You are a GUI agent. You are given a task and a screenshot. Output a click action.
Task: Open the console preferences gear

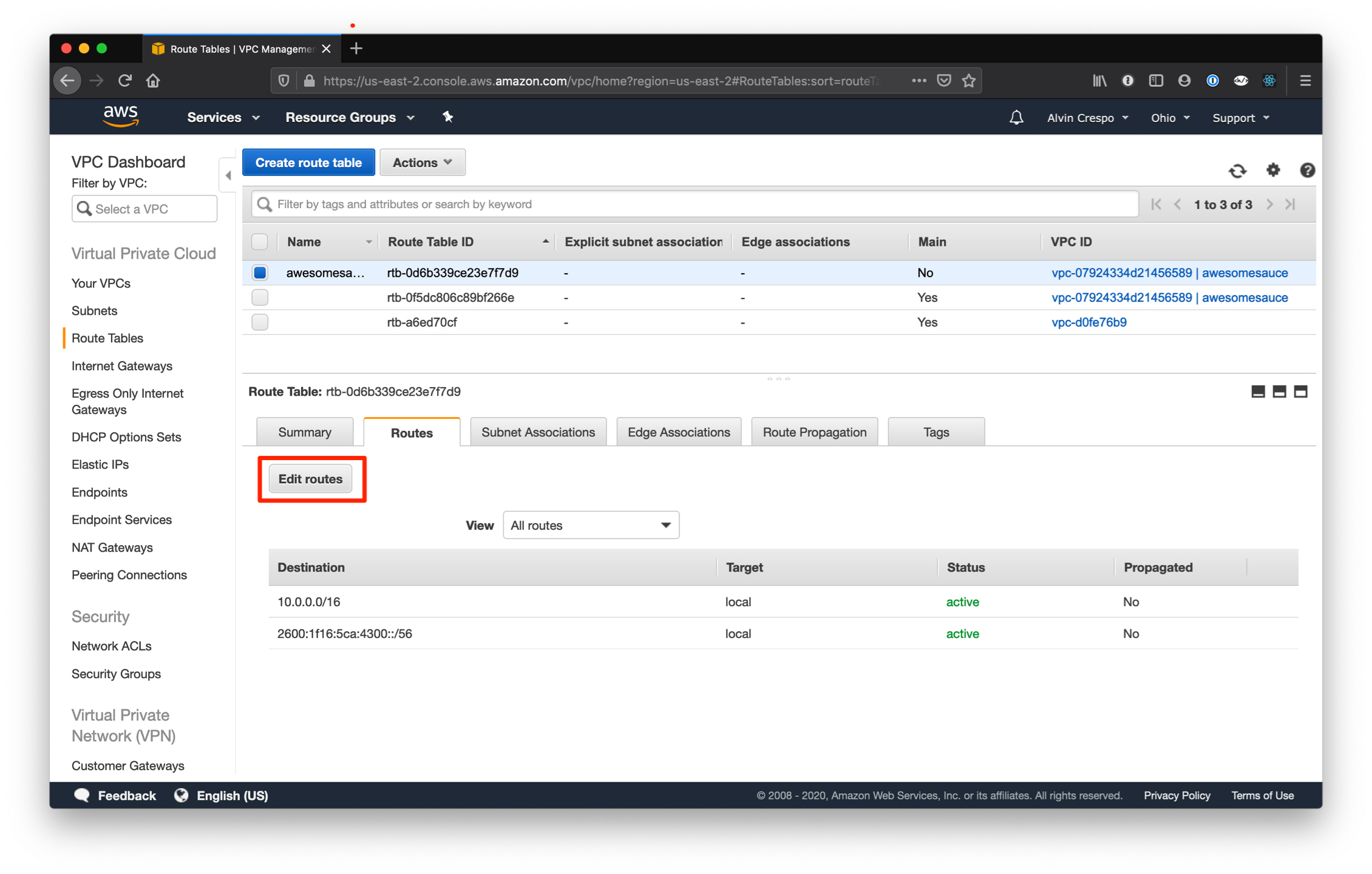pos(1273,171)
